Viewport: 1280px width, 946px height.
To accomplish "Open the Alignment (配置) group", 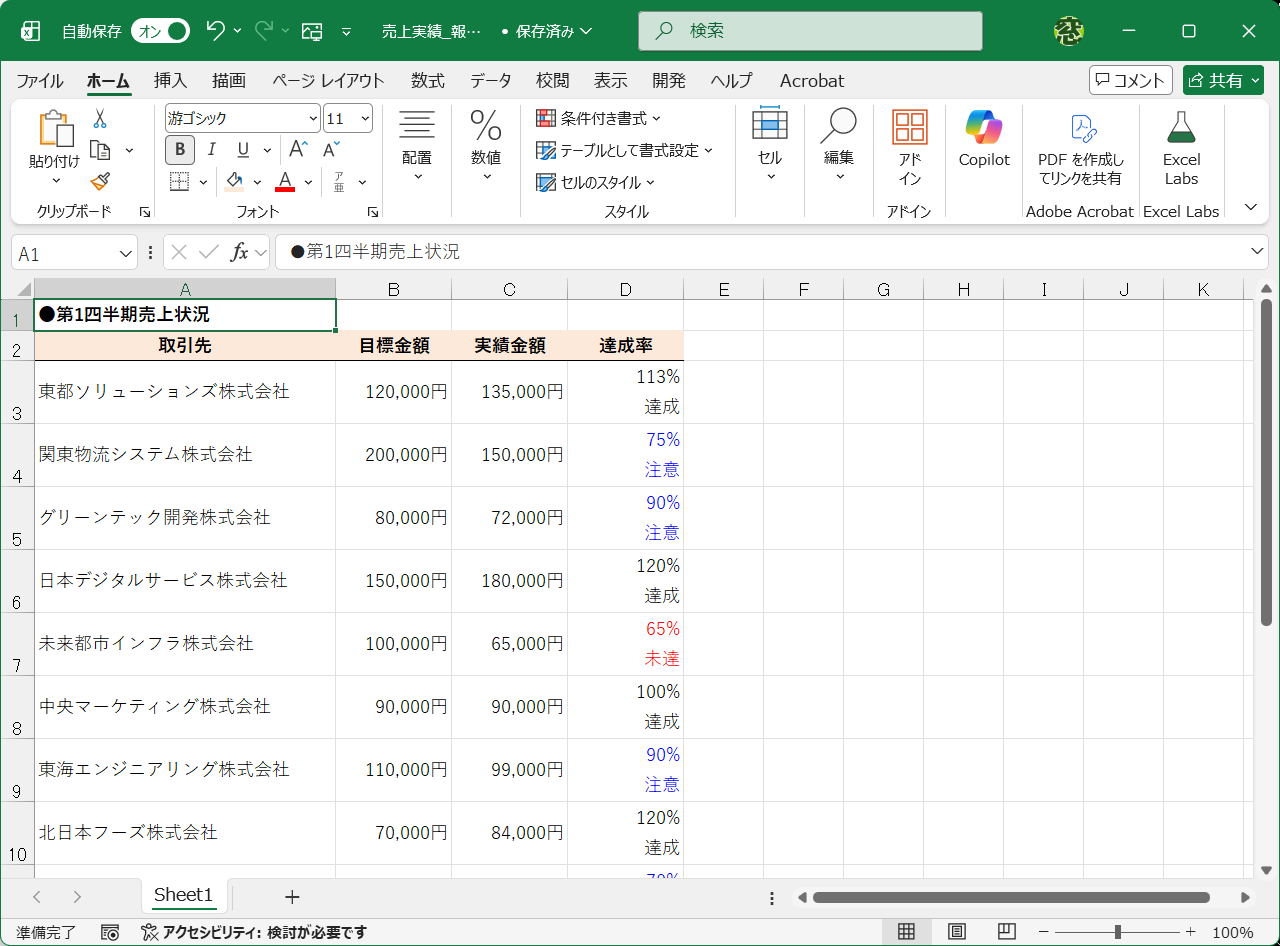I will tap(417, 146).
